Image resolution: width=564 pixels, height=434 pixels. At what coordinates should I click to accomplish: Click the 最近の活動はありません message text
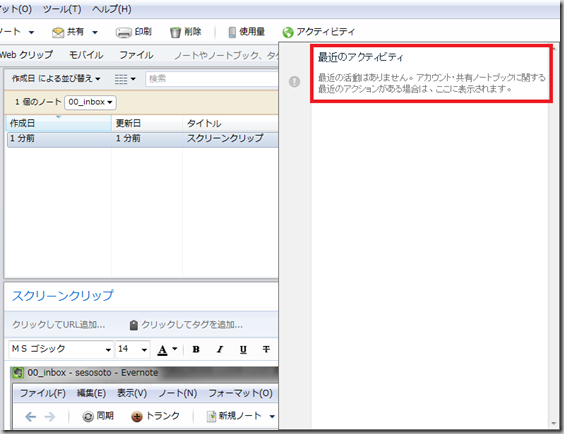[432, 83]
